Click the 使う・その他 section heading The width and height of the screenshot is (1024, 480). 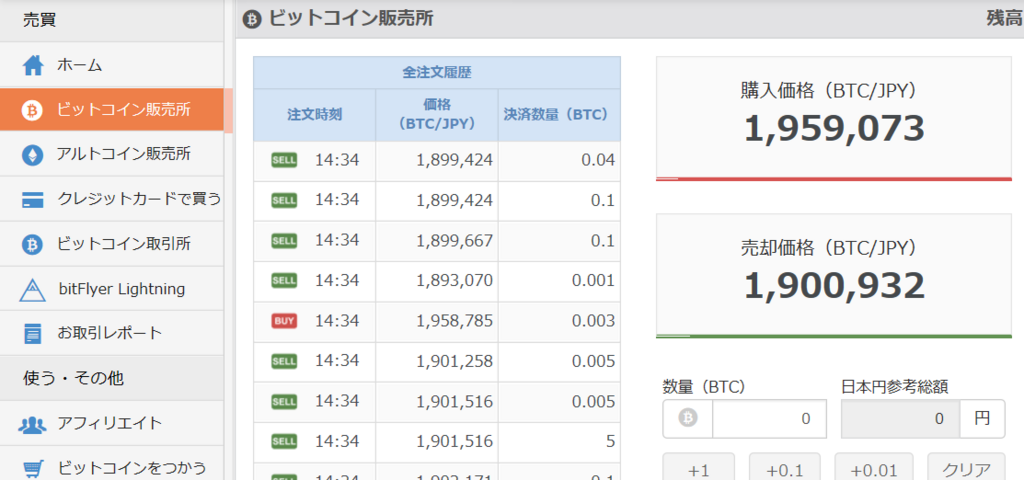pos(73,378)
